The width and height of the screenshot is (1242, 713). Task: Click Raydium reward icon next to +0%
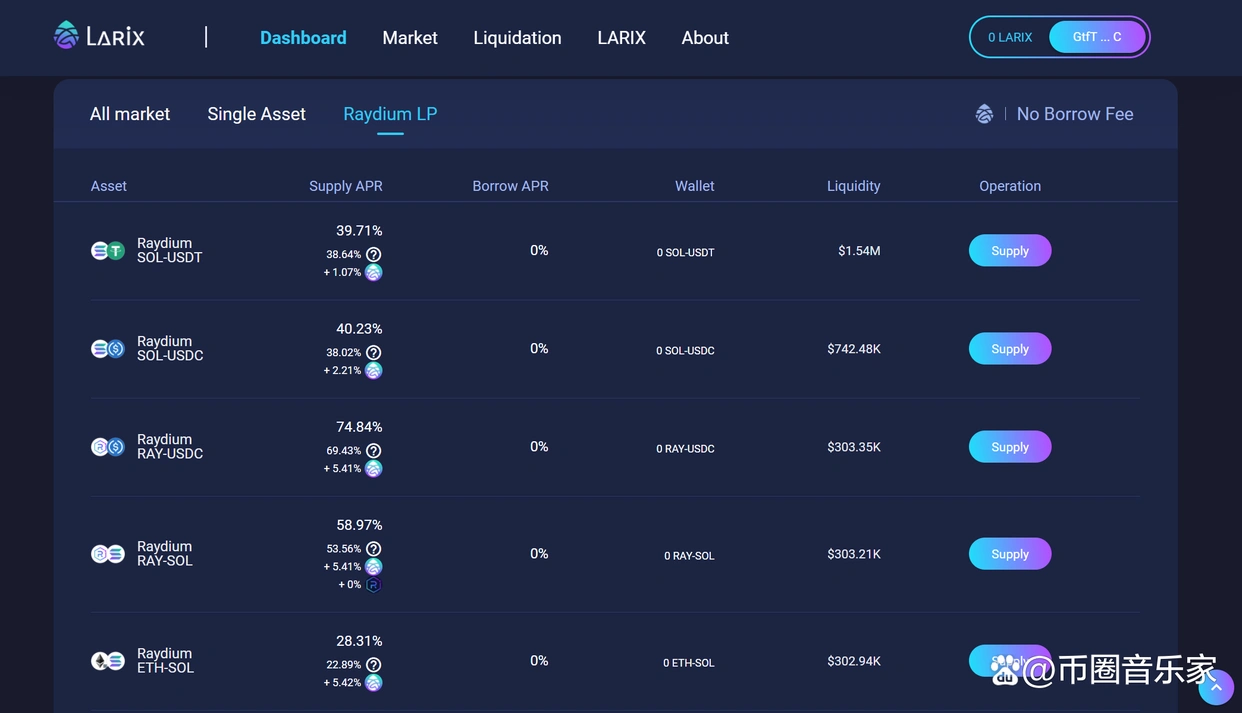[373, 585]
